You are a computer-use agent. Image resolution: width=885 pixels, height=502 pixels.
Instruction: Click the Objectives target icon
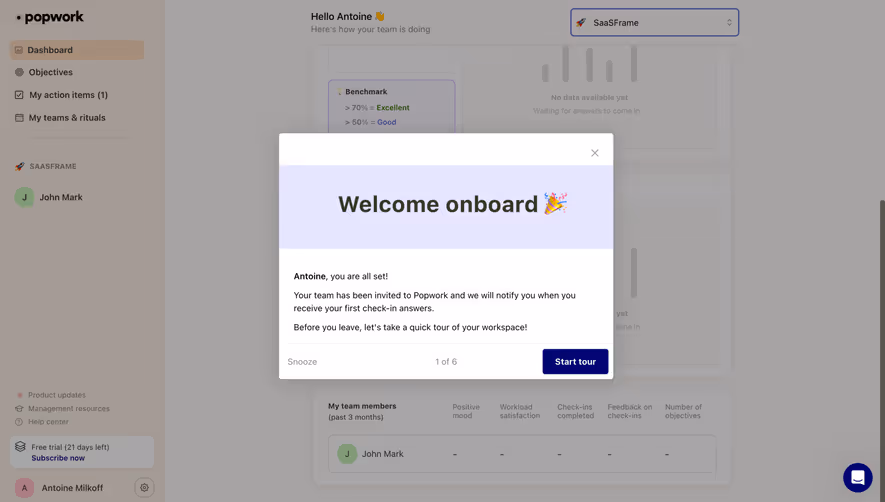point(19,72)
